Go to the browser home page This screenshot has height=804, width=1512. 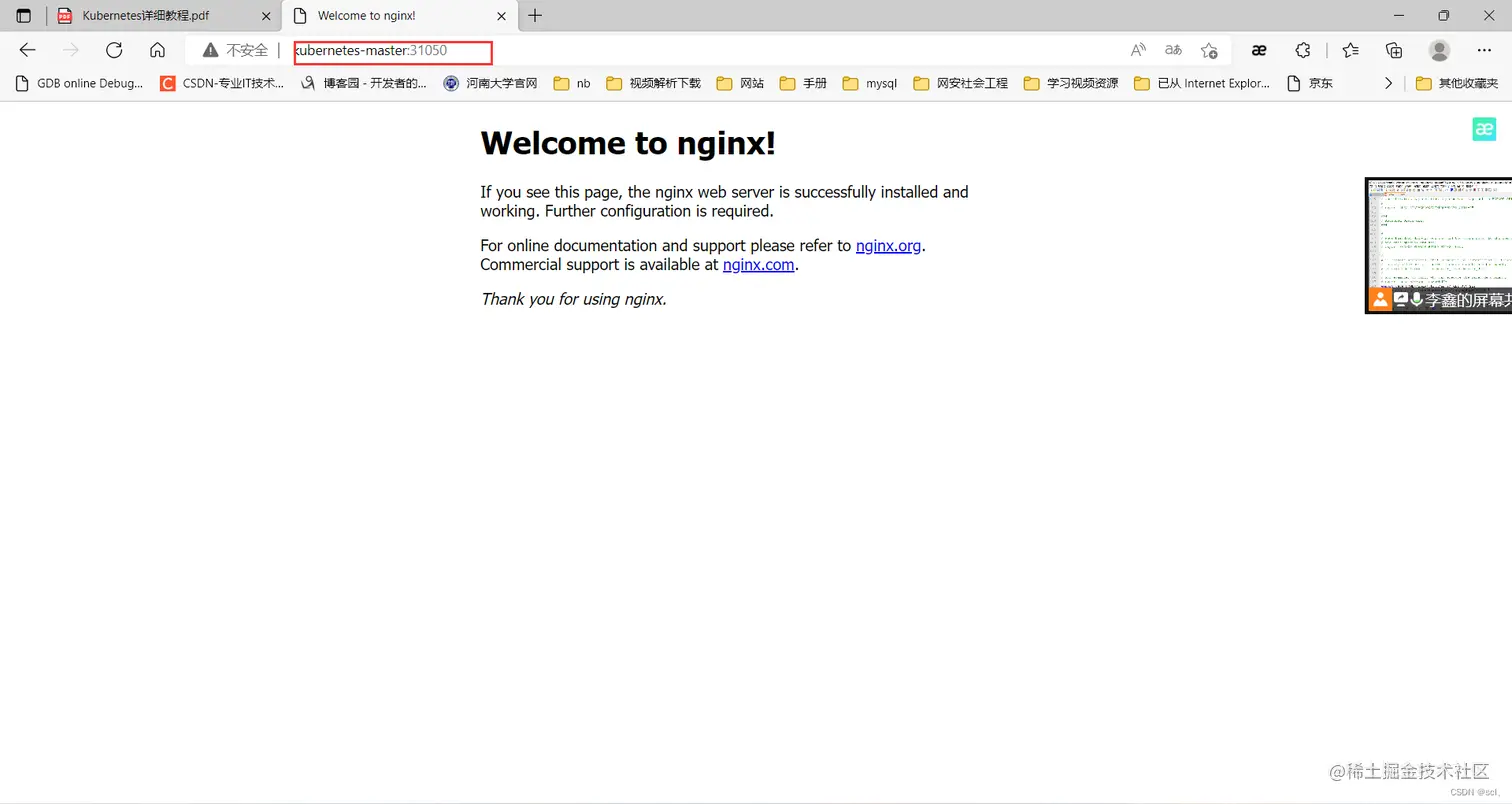157,50
